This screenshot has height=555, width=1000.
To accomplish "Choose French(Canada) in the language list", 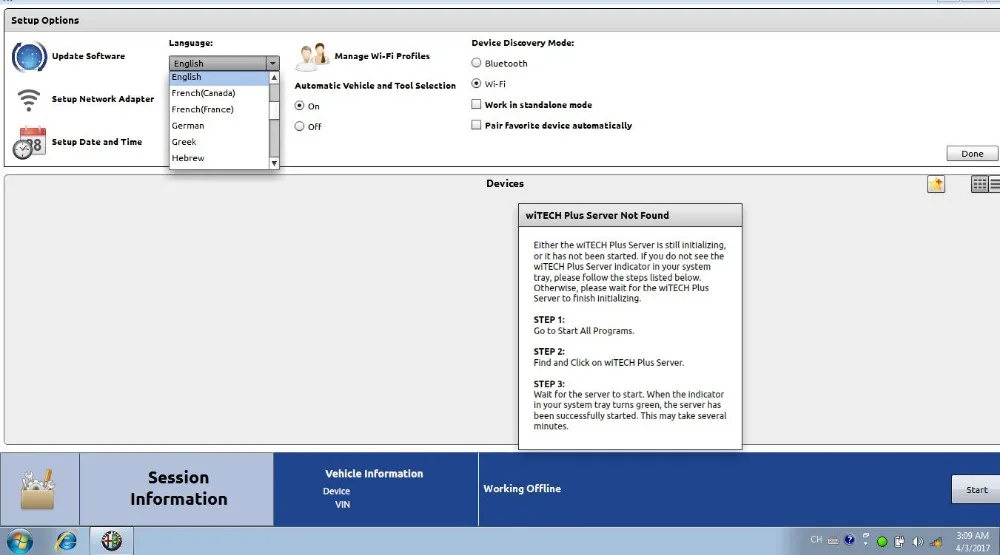I will [219, 93].
